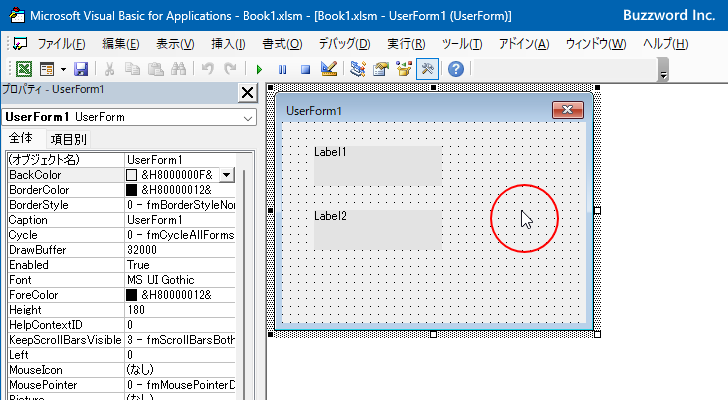
Task: Select the Font property value MS UI Gothic
Action: (x=180, y=280)
